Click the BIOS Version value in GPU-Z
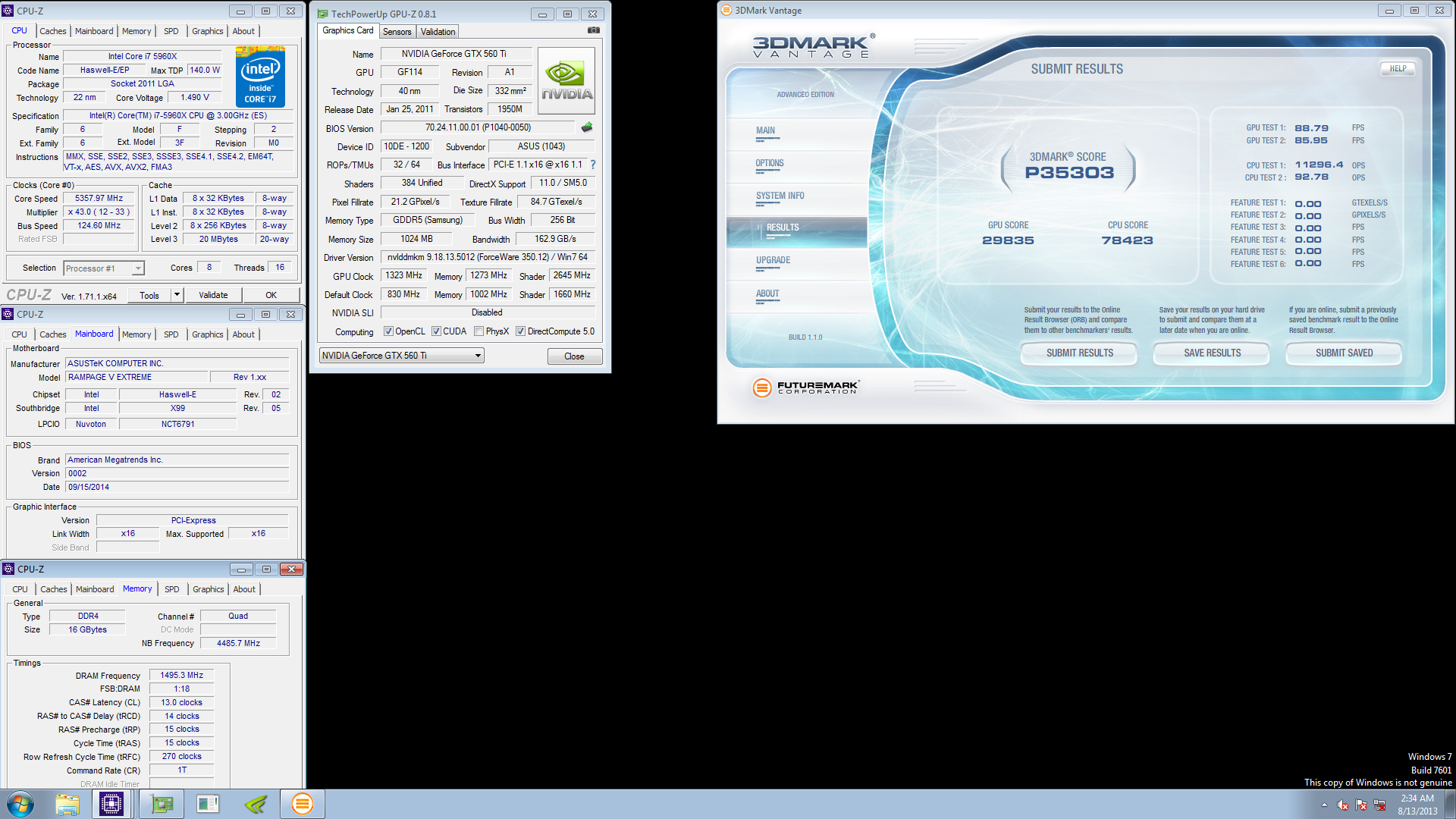The image size is (1456, 819). click(x=478, y=127)
